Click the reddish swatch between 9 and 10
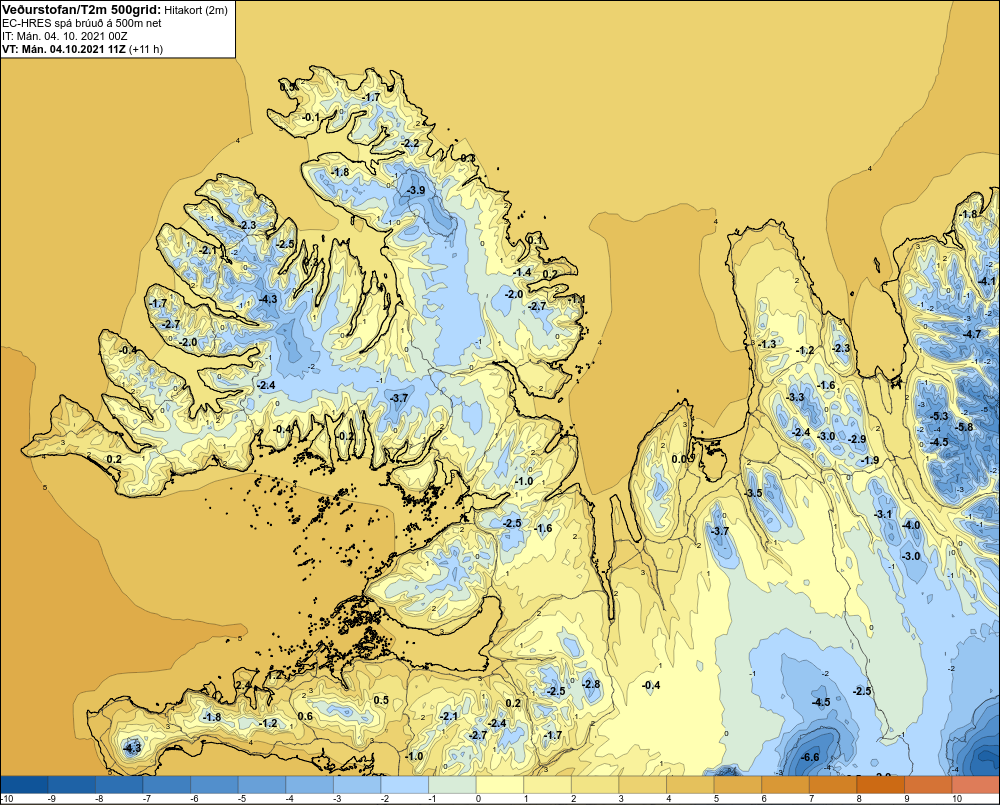The width and height of the screenshot is (1000, 805). tap(929, 784)
